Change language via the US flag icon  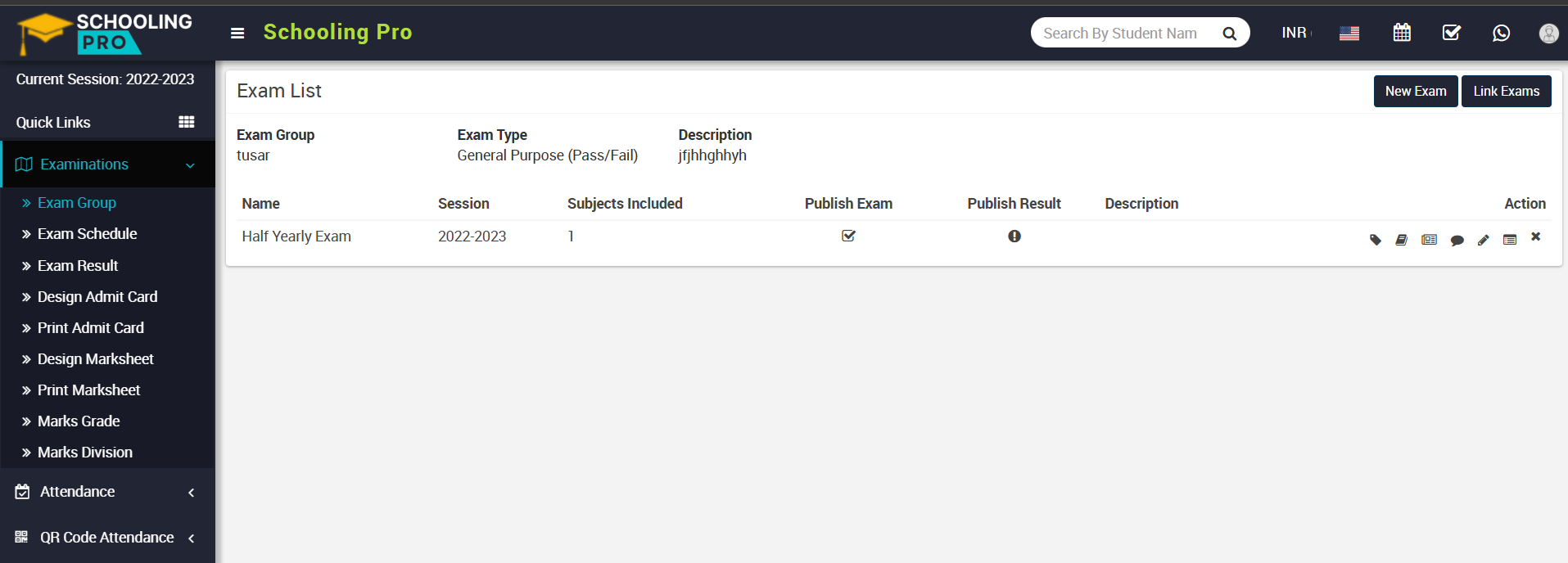(x=1349, y=34)
